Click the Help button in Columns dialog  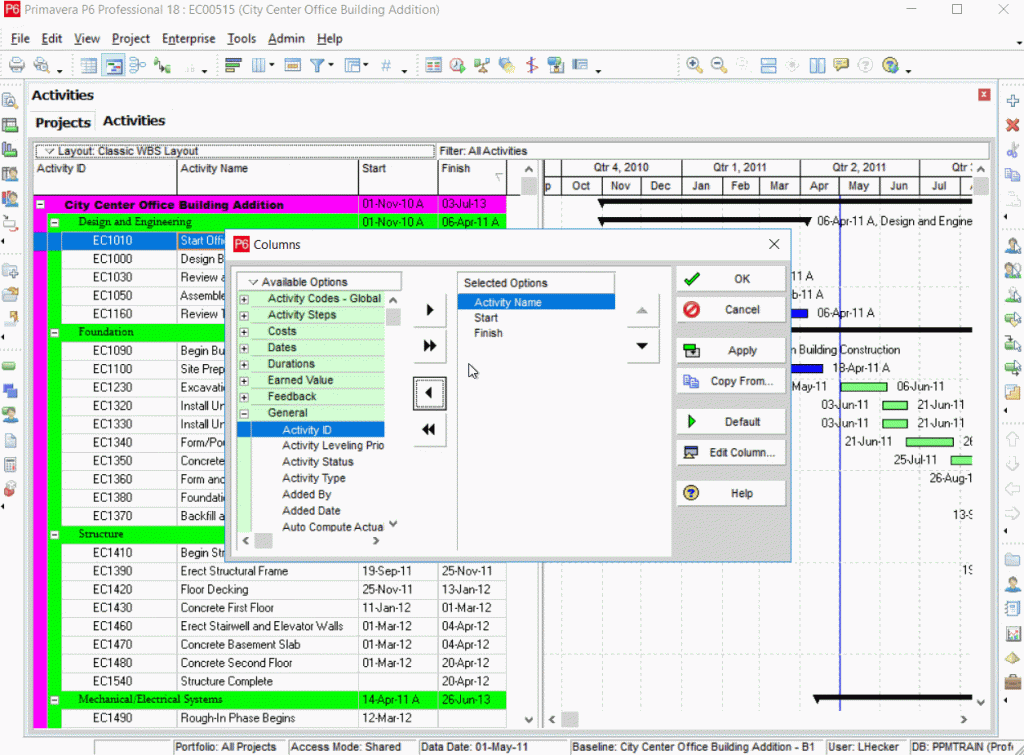[731, 493]
